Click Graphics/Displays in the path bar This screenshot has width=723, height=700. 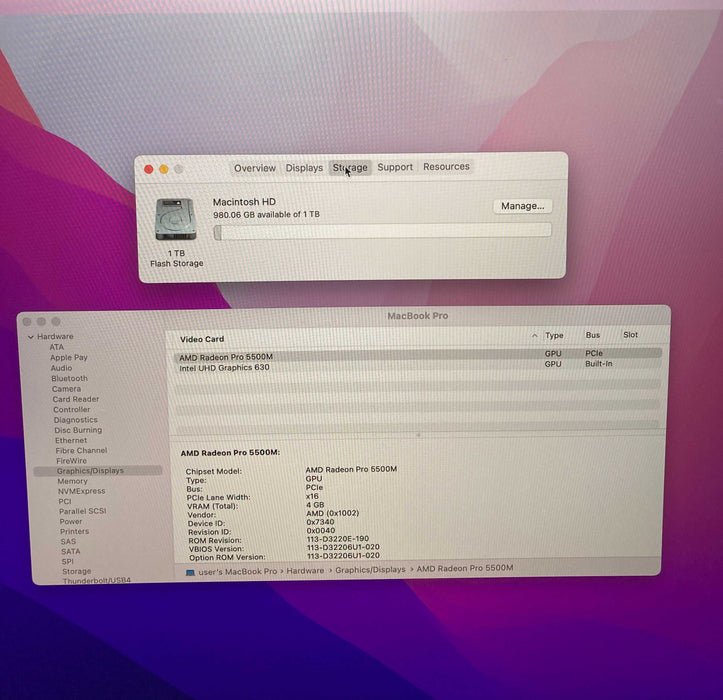pyautogui.click(x=370, y=570)
